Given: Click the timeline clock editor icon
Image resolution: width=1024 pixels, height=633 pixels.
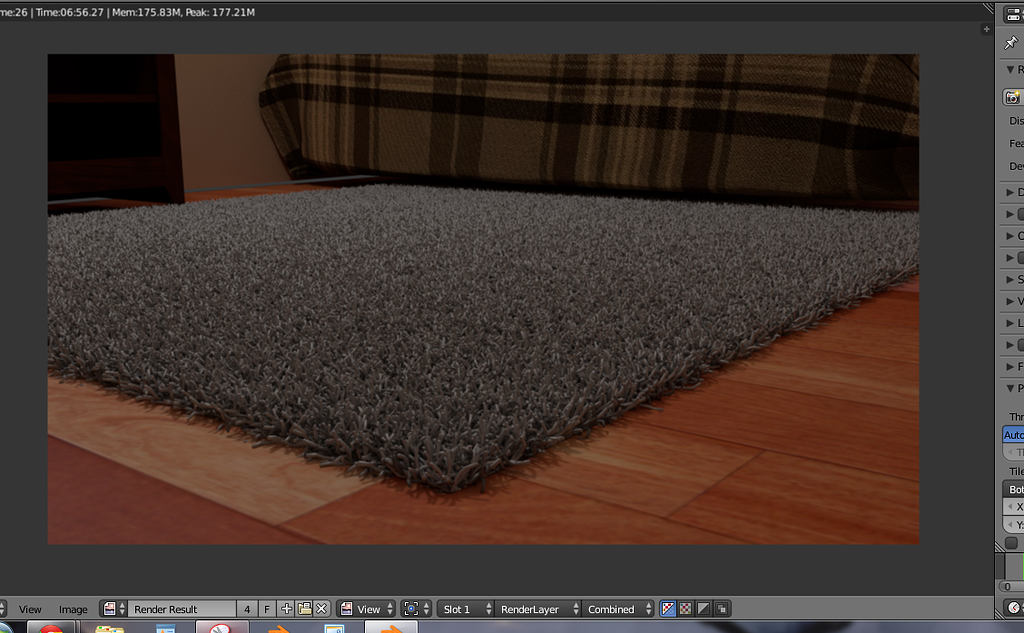Looking at the screenshot, I should pyautogui.click(x=1013, y=608).
